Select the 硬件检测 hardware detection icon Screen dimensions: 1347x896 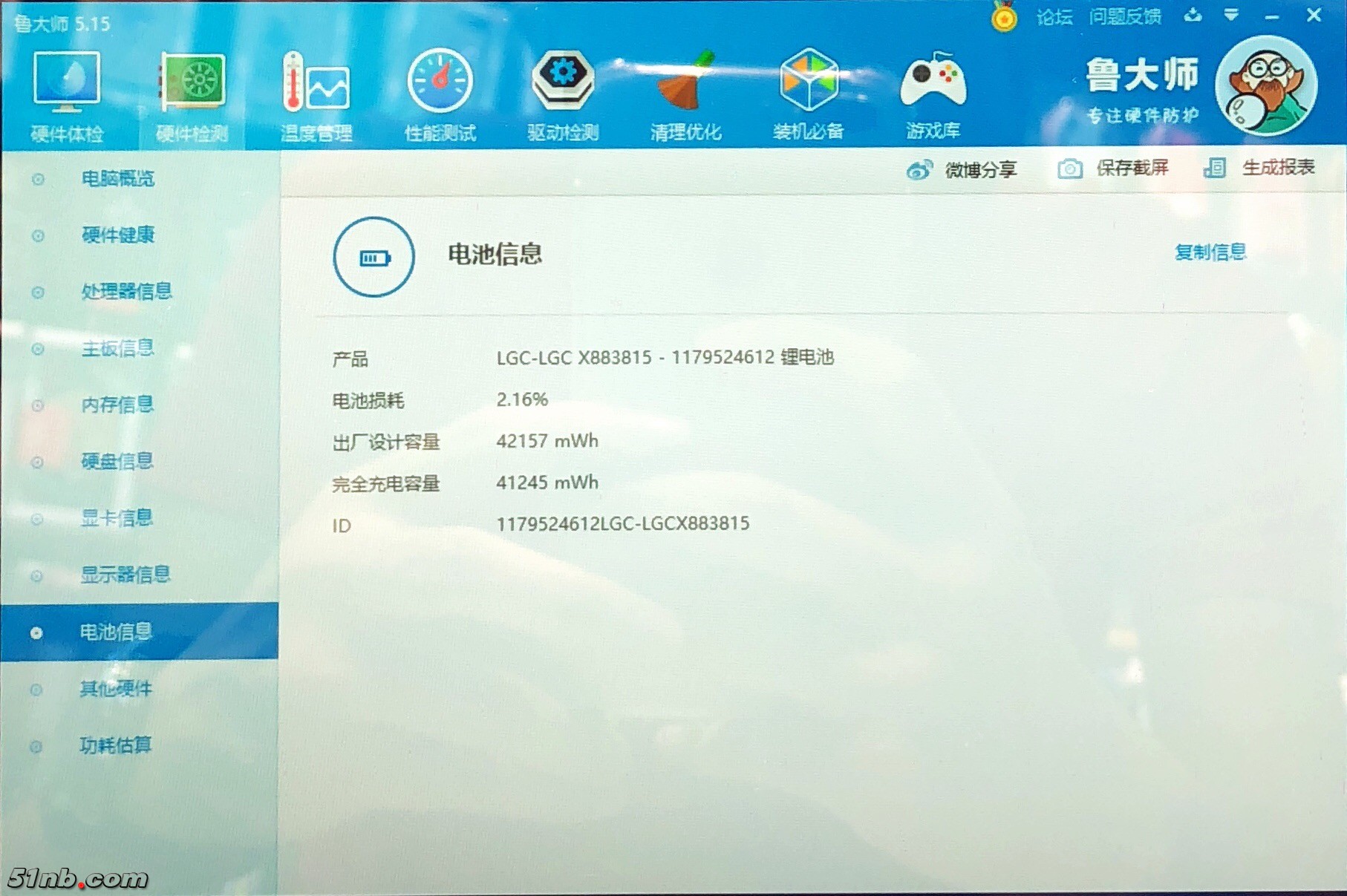(x=192, y=94)
